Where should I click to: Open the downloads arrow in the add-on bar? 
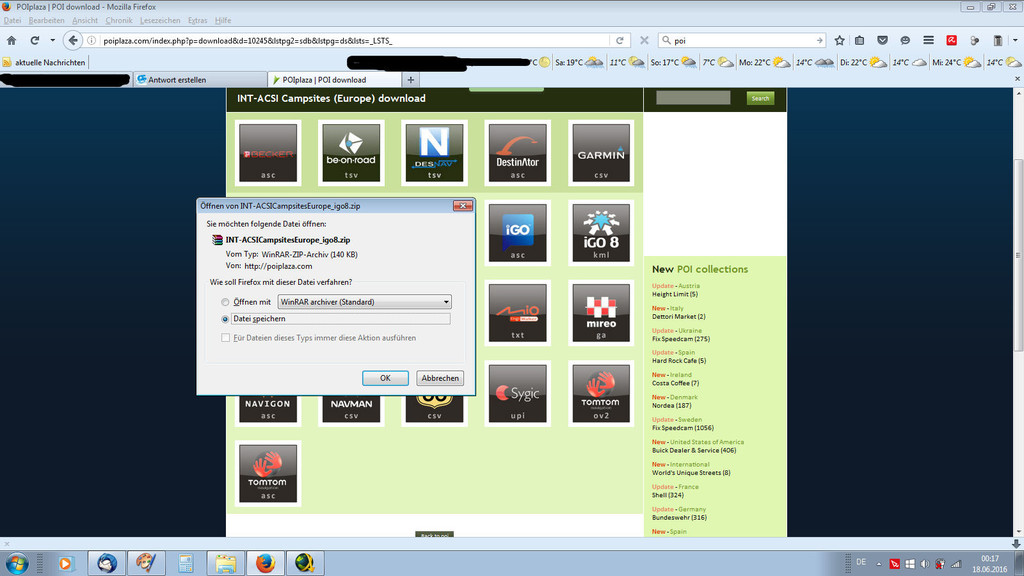tap(1016, 543)
